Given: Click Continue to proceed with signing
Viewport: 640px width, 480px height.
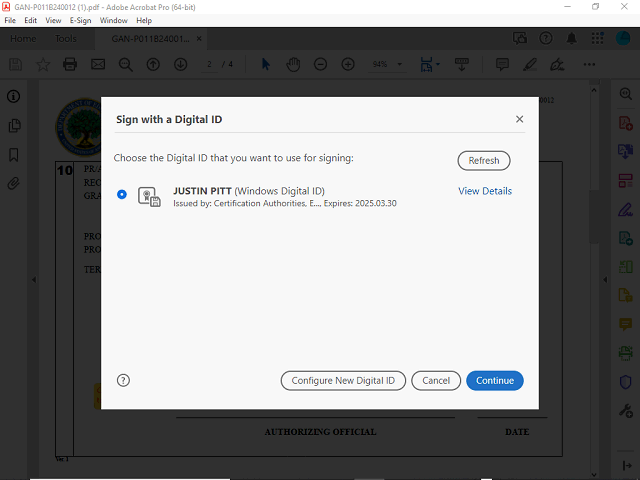Looking at the screenshot, I should click(x=495, y=380).
